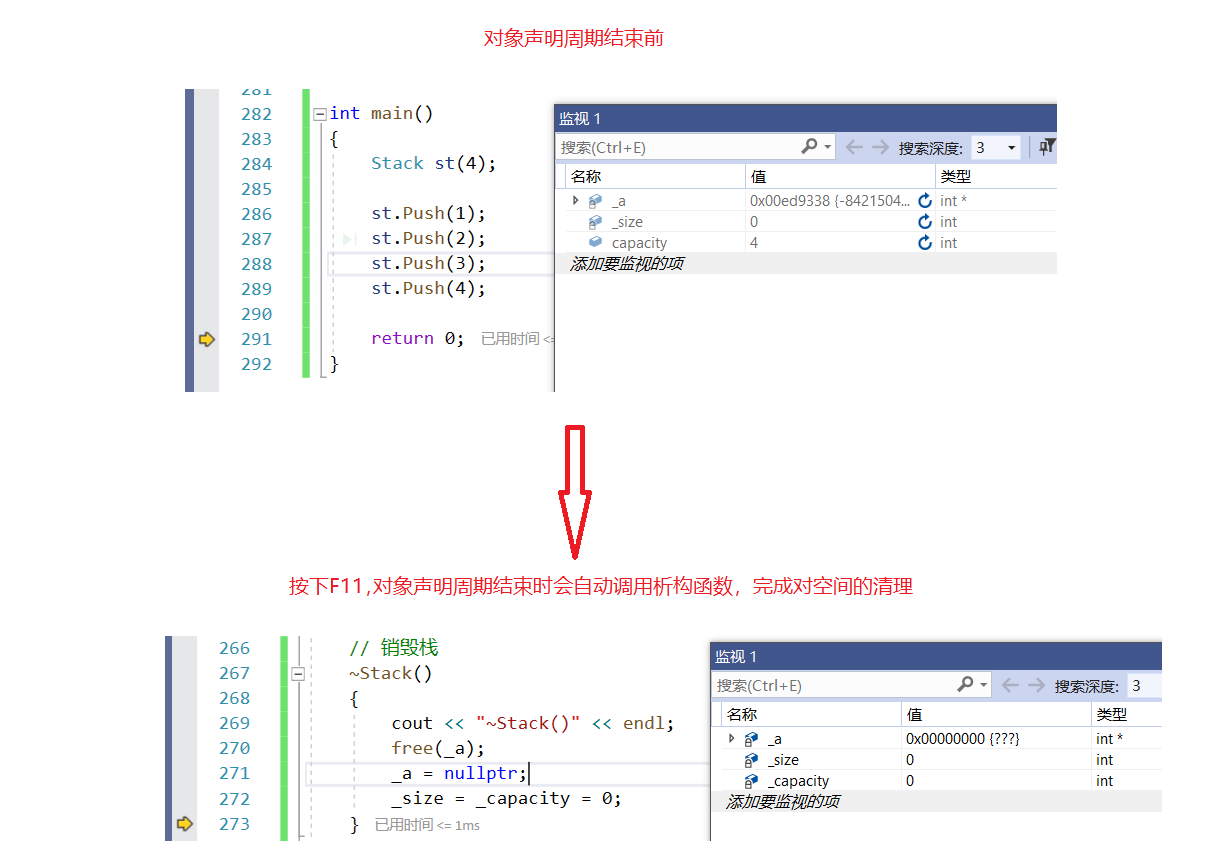Click the yellow current-statement arrow at line 291

tap(206, 339)
